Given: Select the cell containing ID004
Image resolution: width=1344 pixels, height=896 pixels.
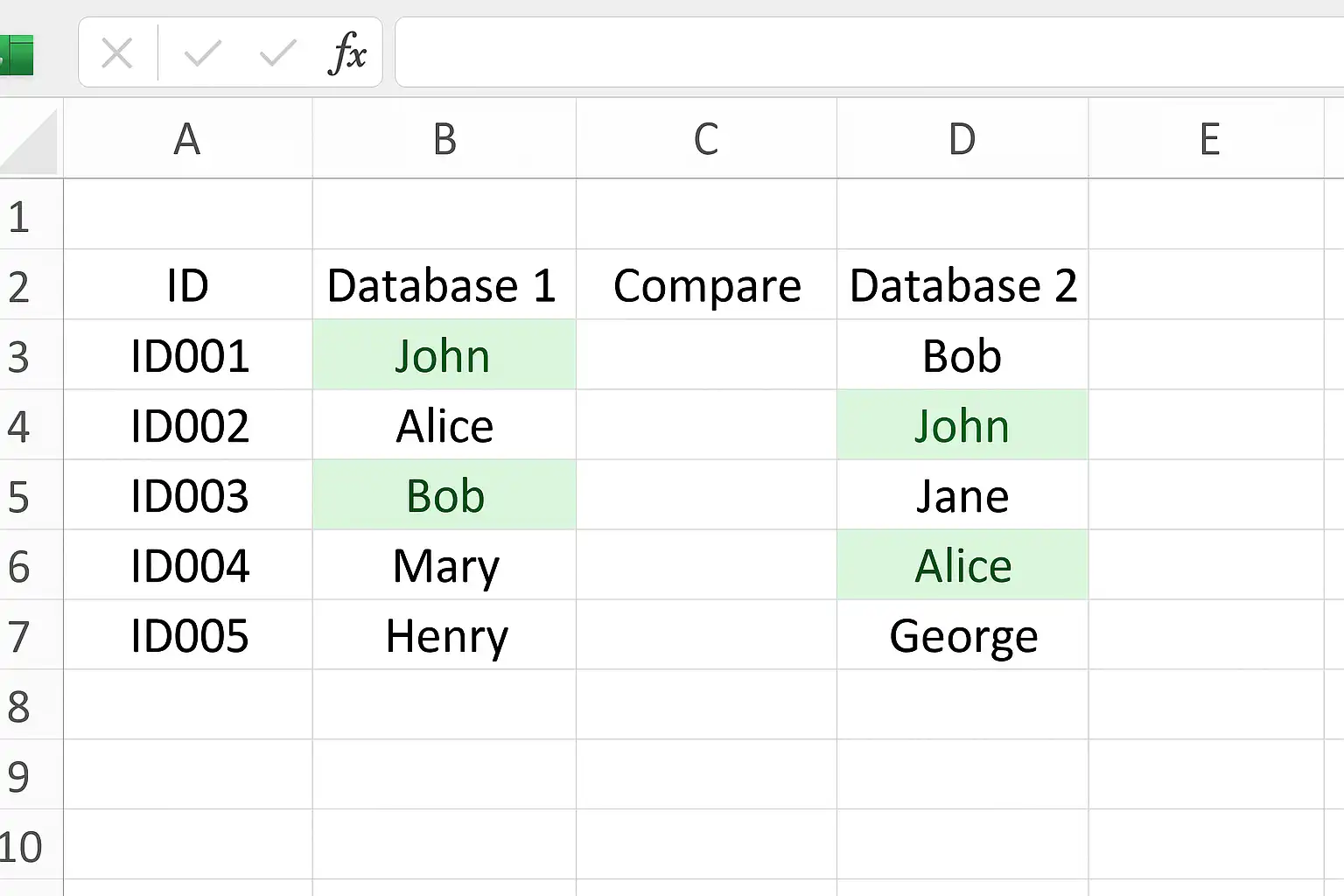Looking at the screenshot, I should (188, 565).
